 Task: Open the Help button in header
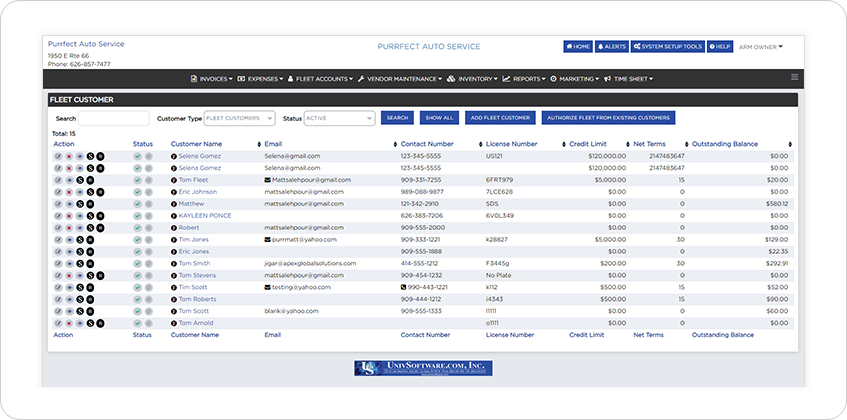(720, 47)
